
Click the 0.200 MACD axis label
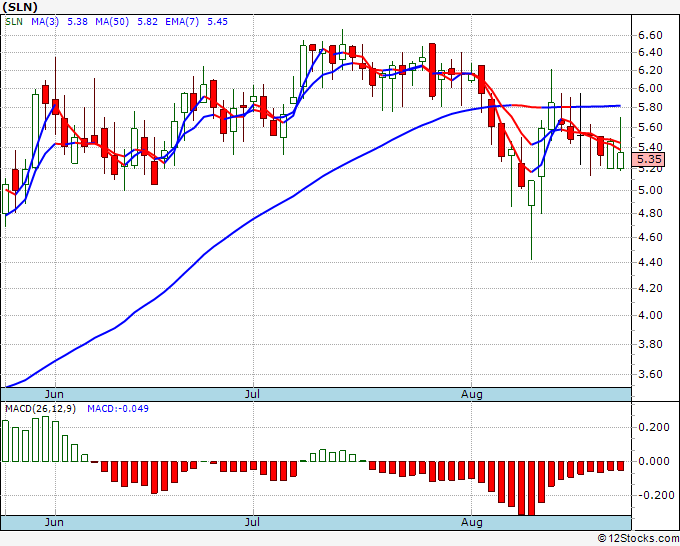654,428
